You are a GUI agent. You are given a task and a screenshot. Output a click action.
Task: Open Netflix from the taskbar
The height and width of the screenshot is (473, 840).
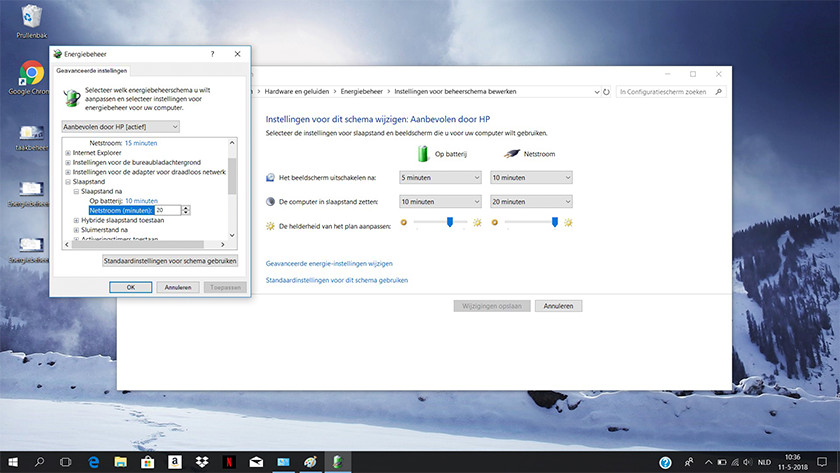coord(229,462)
